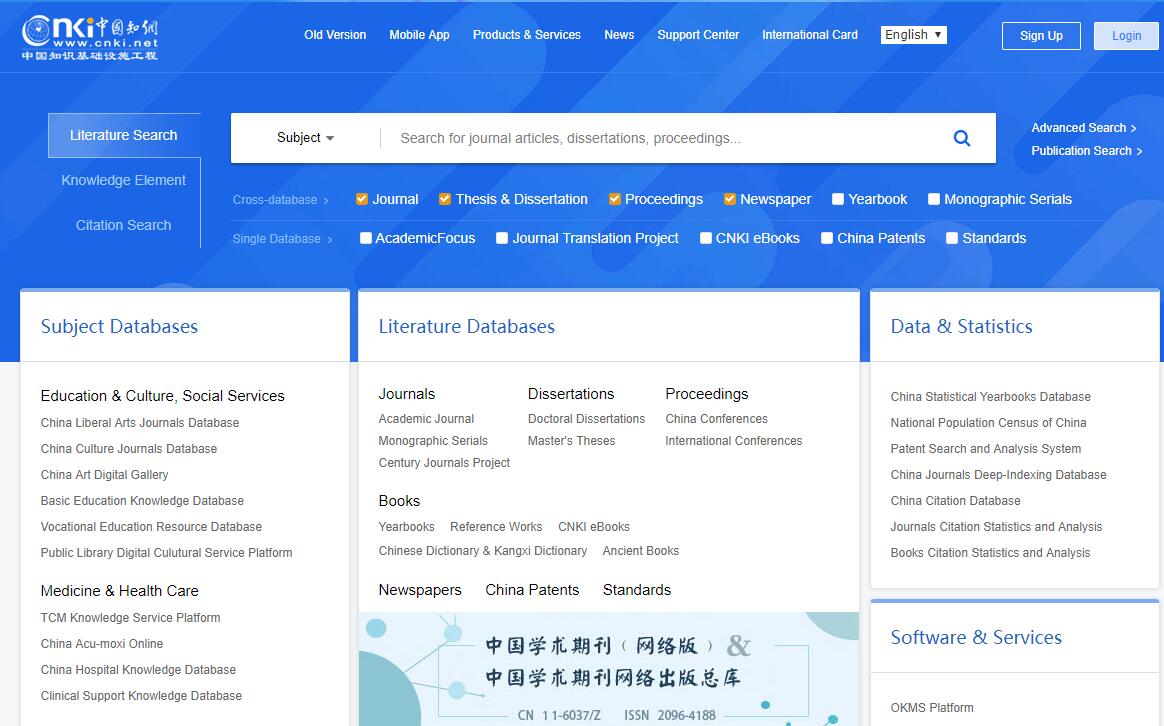Click the Sign Up button
The image size is (1164, 726).
point(1041,36)
